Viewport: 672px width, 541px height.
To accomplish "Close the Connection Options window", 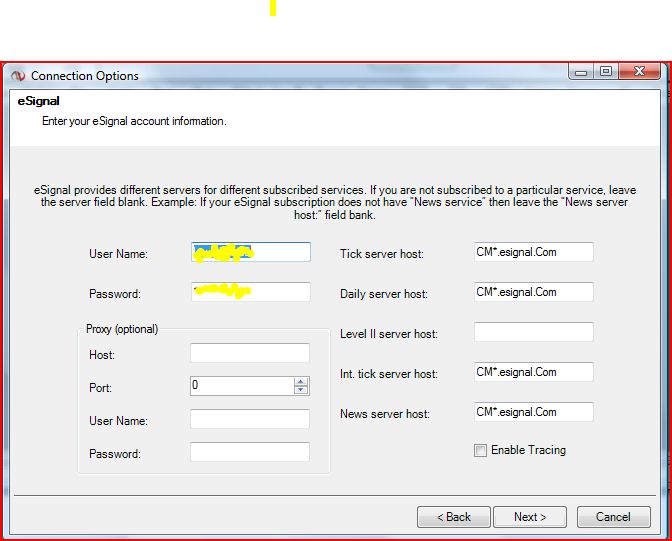I will coord(639,72).
